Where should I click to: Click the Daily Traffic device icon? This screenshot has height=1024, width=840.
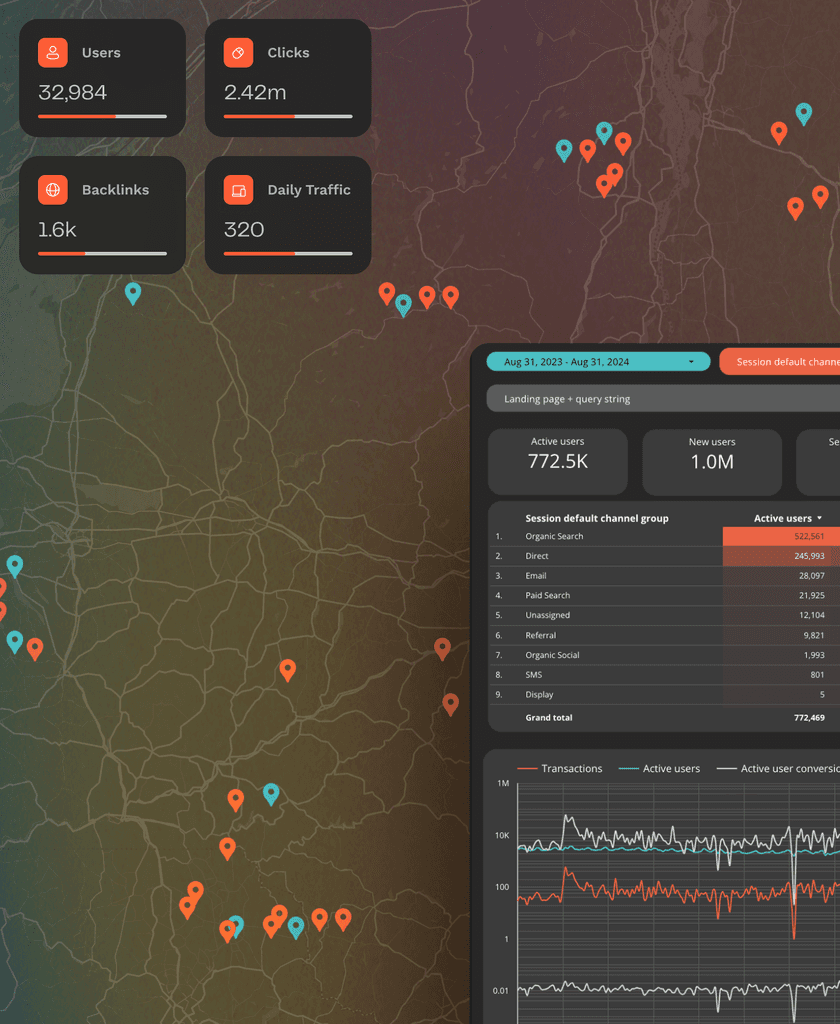[238, 190]
